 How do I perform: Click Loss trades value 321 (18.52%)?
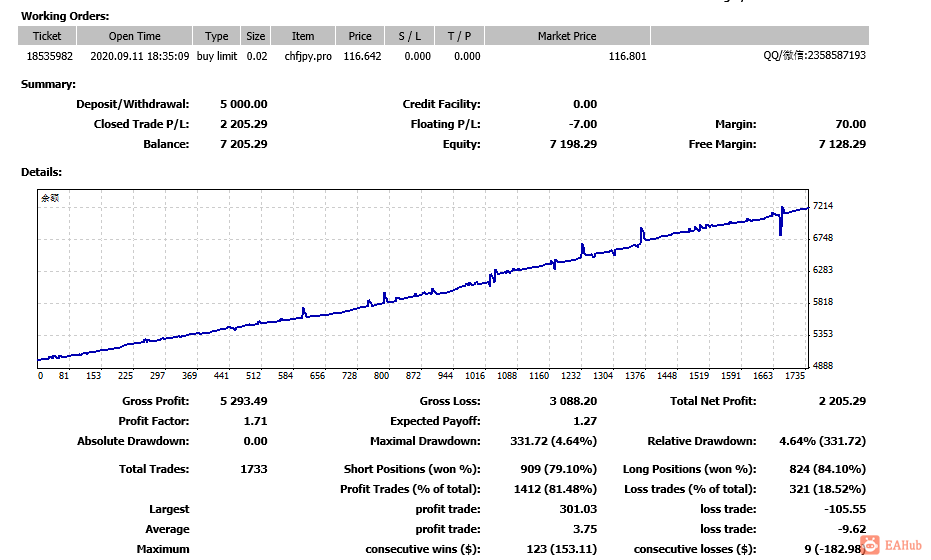click(x=828, y=489)
